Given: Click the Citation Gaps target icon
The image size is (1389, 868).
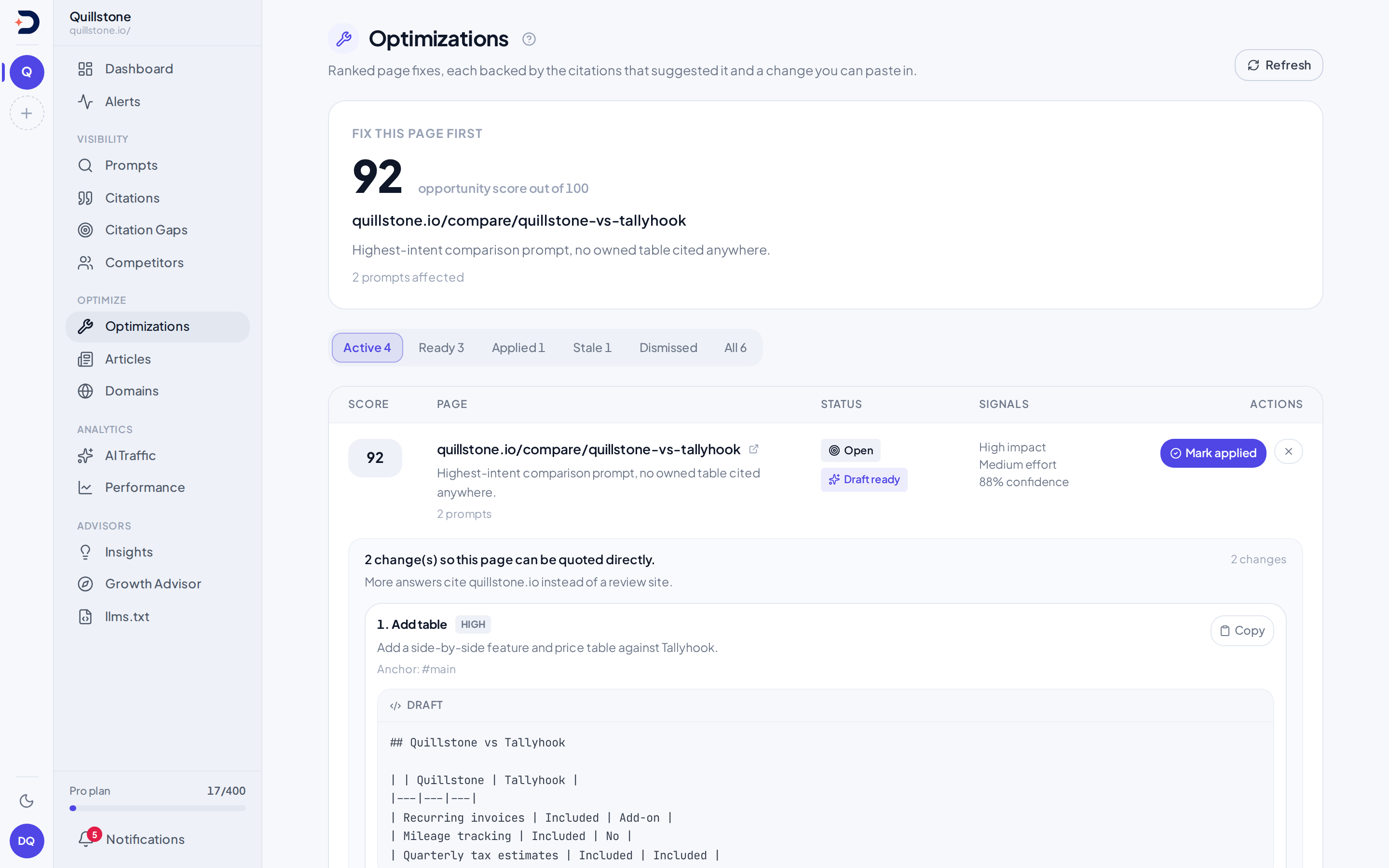Looking at the screenshot, I should click(85, 230).
